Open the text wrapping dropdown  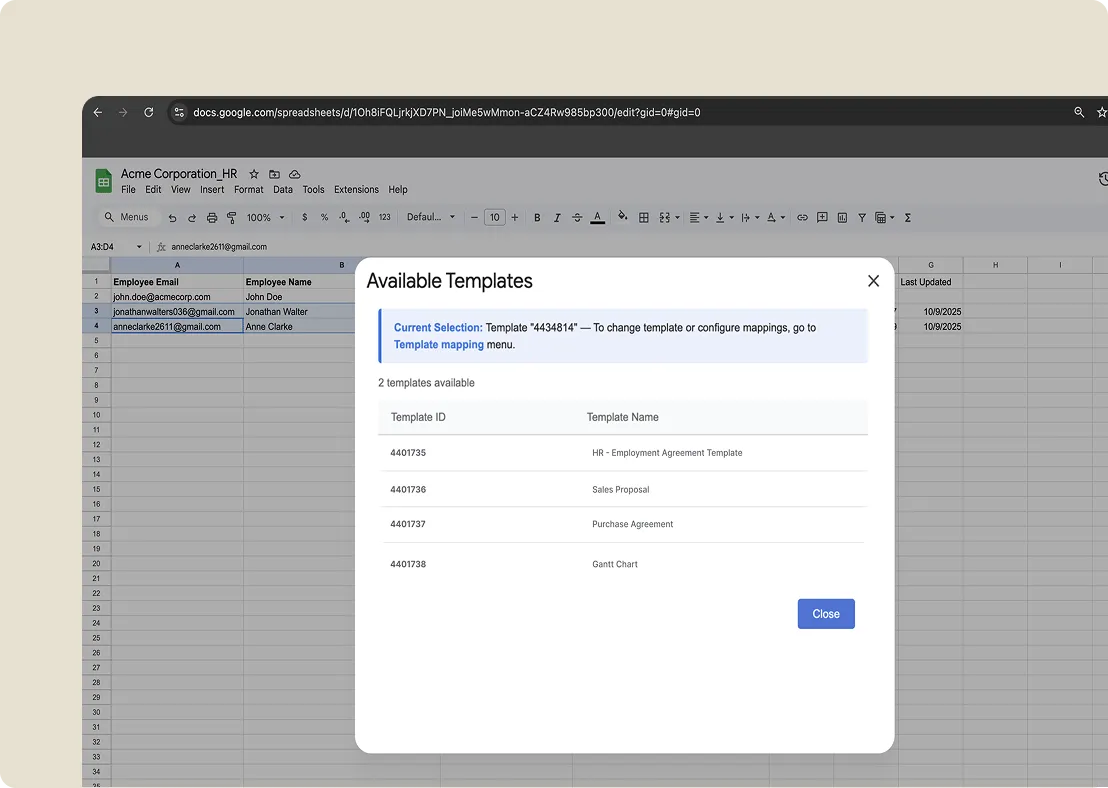(750, 218)
